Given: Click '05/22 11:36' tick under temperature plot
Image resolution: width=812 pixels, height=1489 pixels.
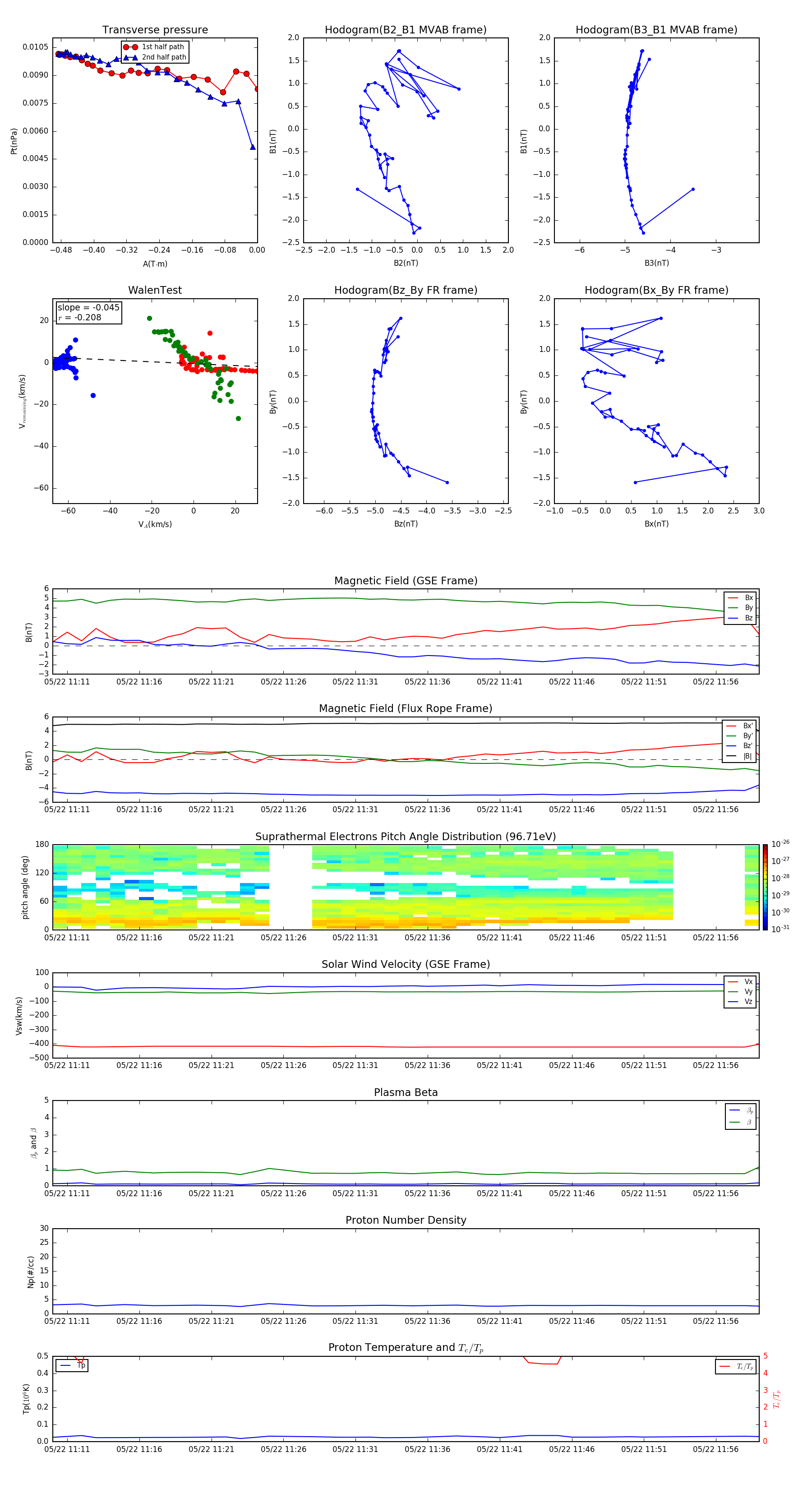Looking at the screenshot, I should 427,1449.
